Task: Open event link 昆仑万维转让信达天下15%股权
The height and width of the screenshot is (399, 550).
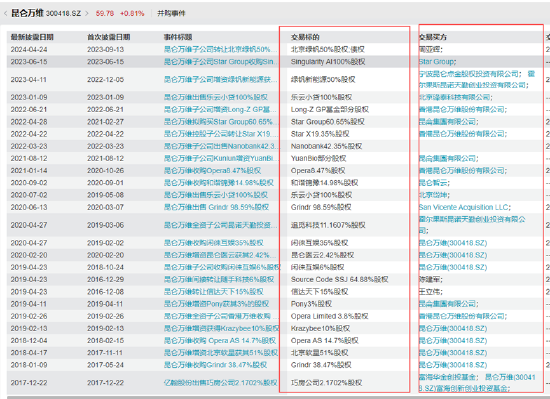Action: pyautogui.click(x=214, y=292)
